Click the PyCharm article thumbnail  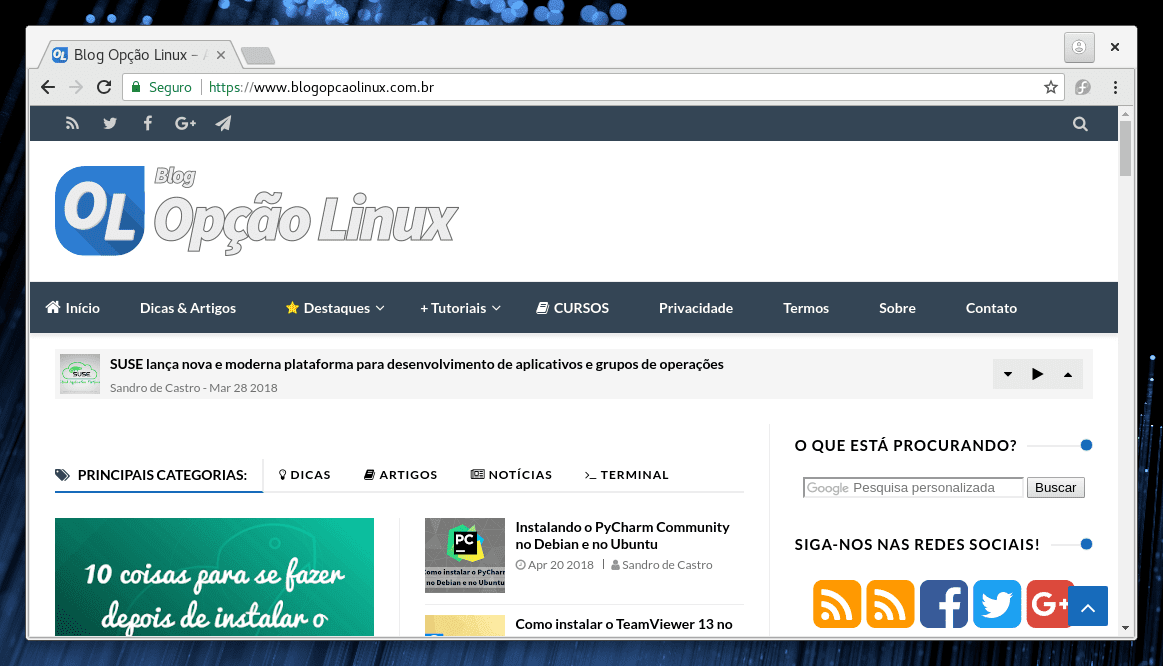click(x=465, y=555)
